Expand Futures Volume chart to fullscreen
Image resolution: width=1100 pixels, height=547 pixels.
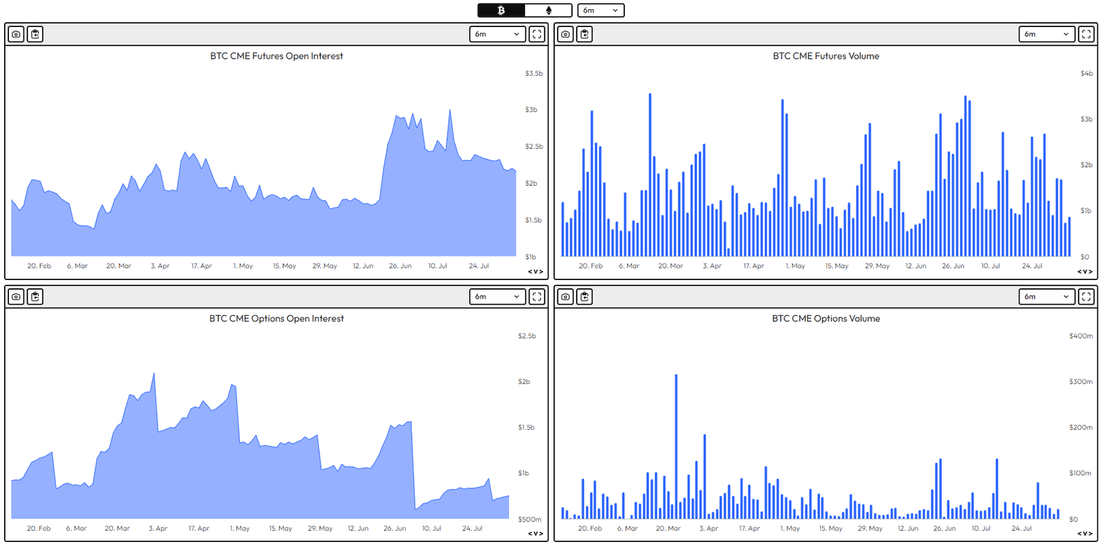tap(1086, 34)
